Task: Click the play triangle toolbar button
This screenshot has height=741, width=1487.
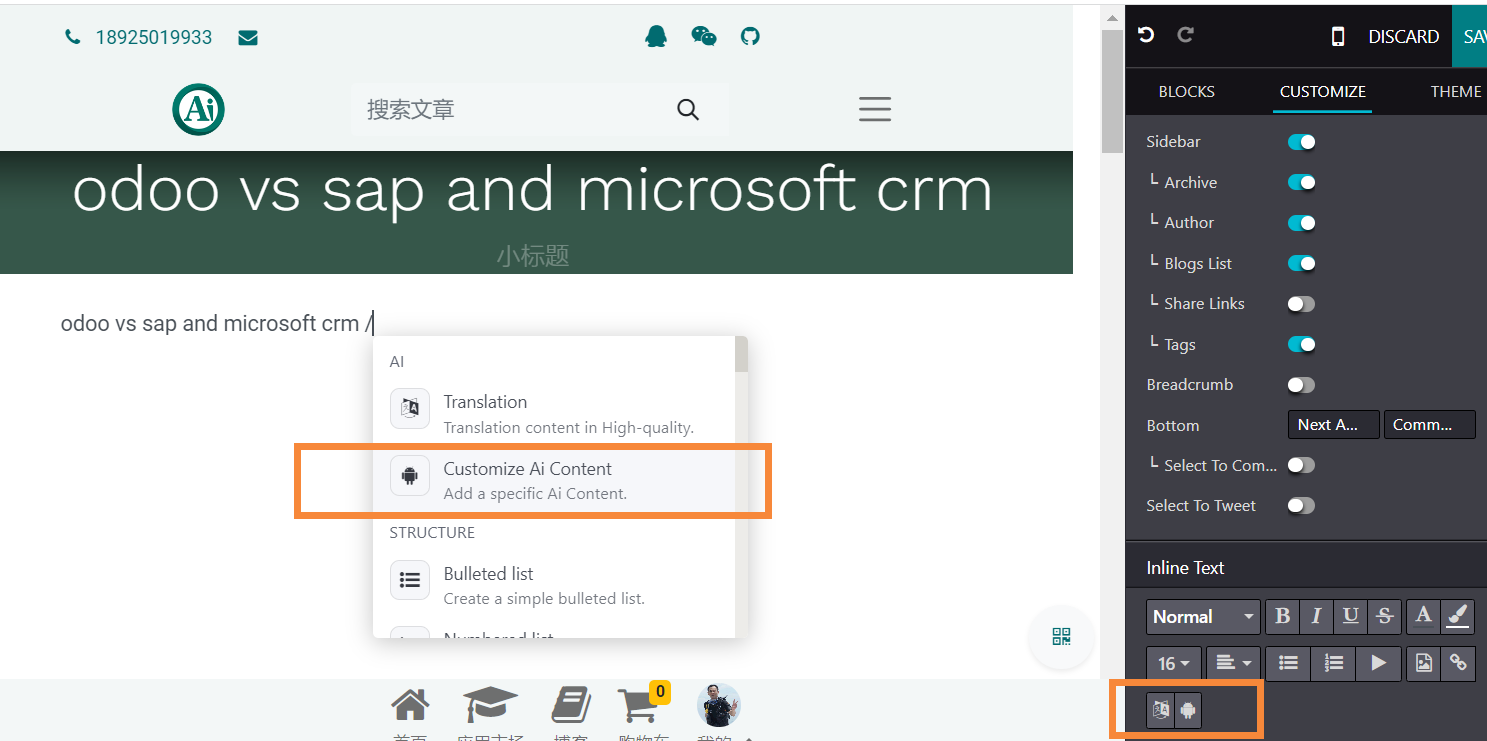Action: [x=1378, y=662]
